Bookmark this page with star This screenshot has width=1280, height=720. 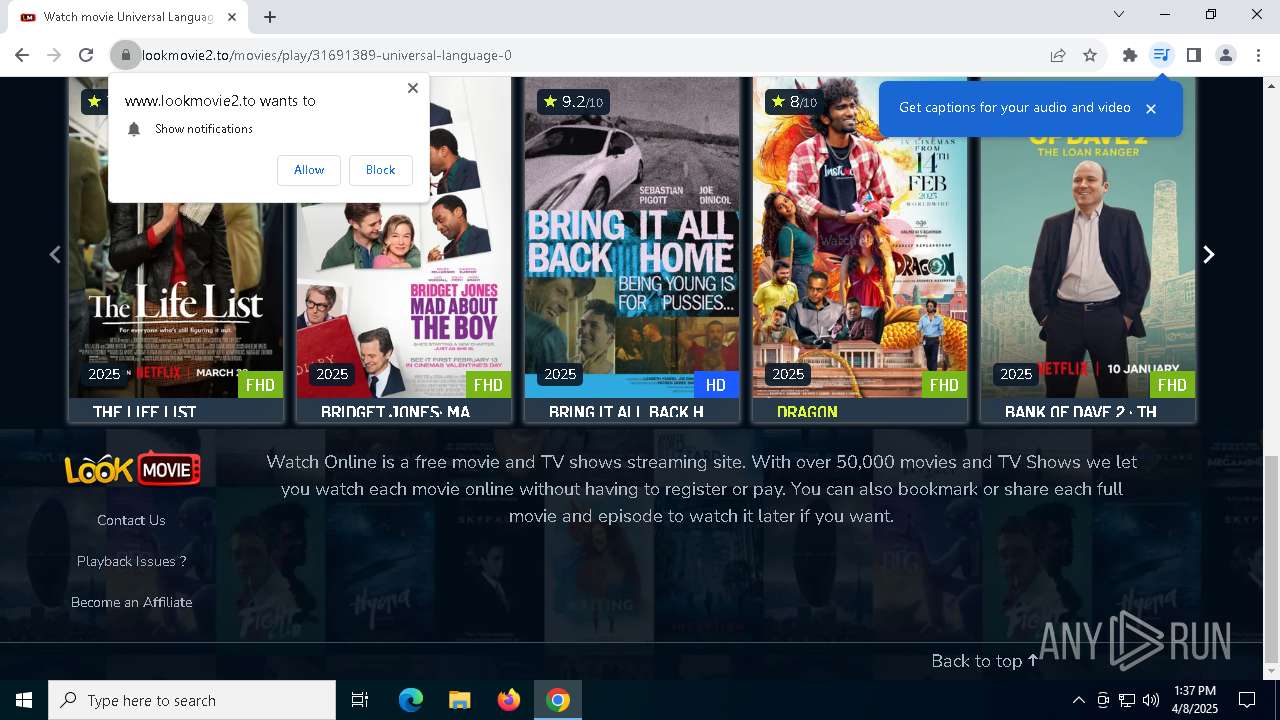tap(1090, 55)
